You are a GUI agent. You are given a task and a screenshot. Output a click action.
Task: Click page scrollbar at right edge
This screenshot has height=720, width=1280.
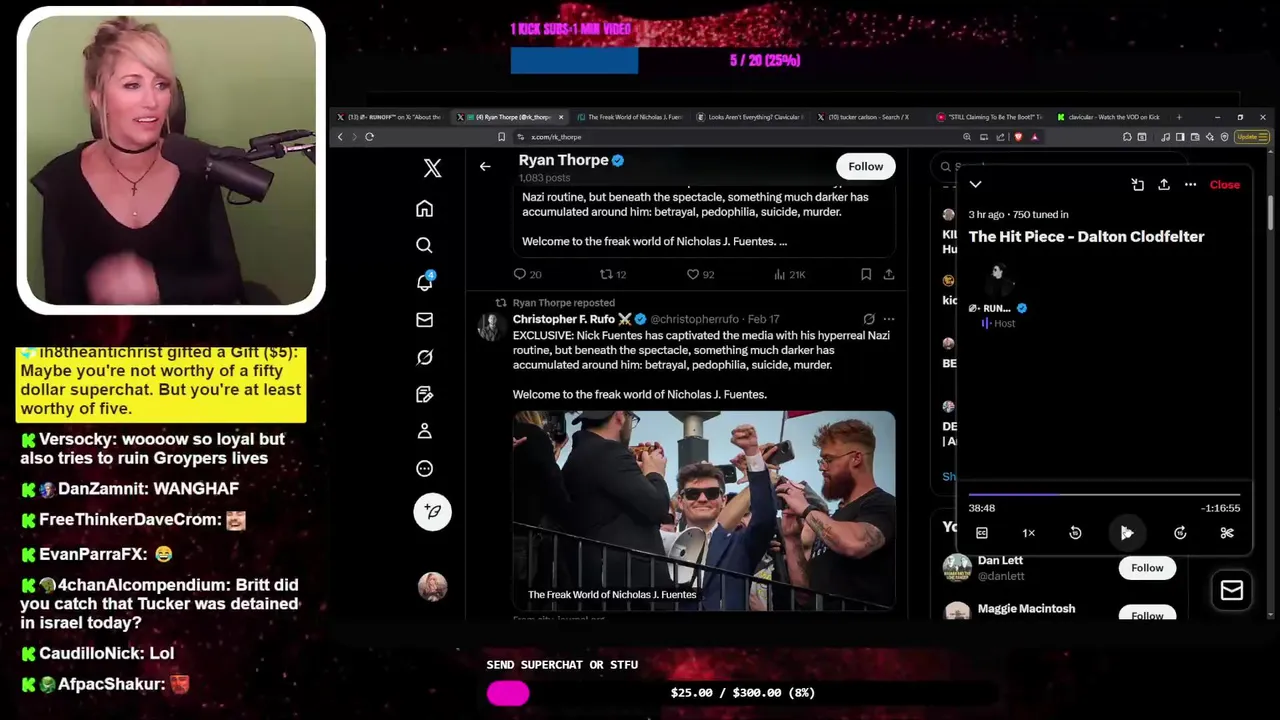[1272, 212]
